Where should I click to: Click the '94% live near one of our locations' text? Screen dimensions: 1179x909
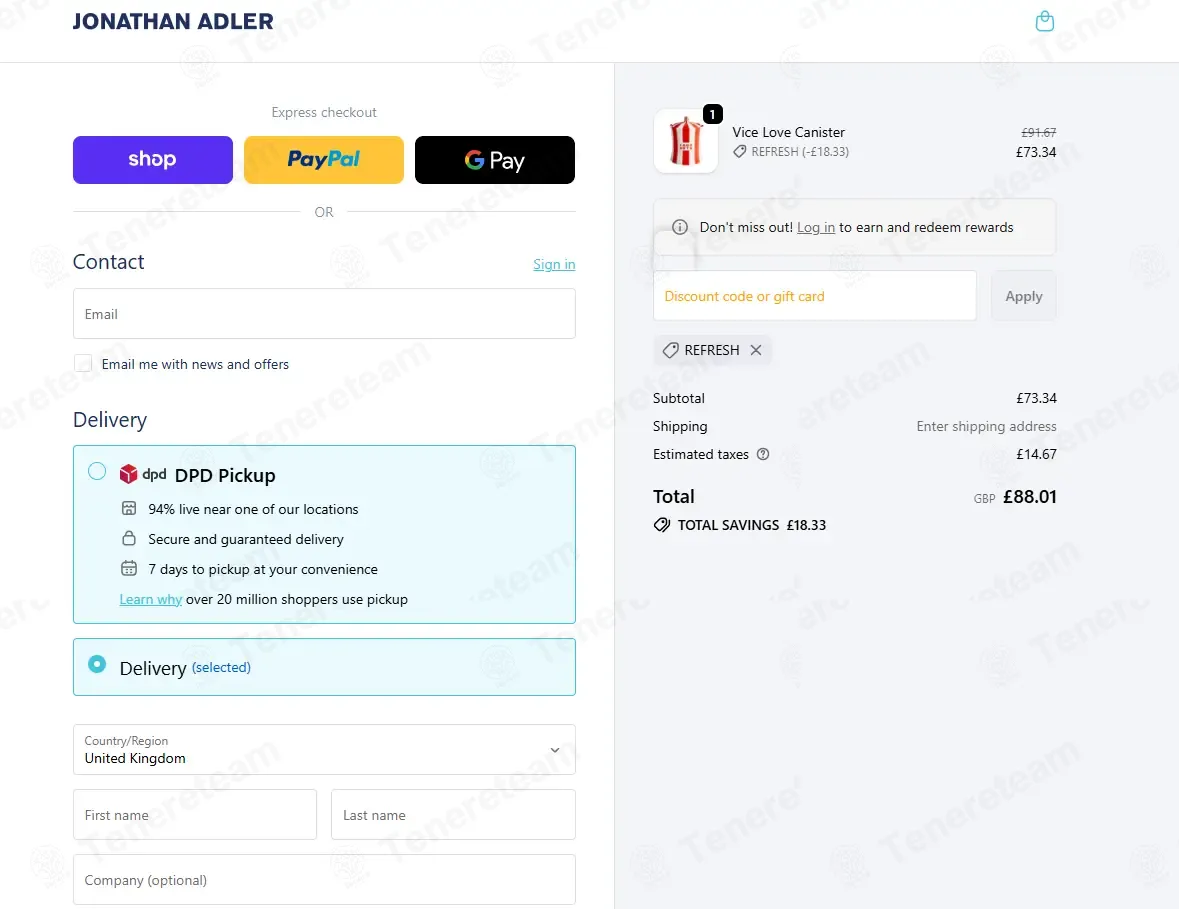click(253, 509)
